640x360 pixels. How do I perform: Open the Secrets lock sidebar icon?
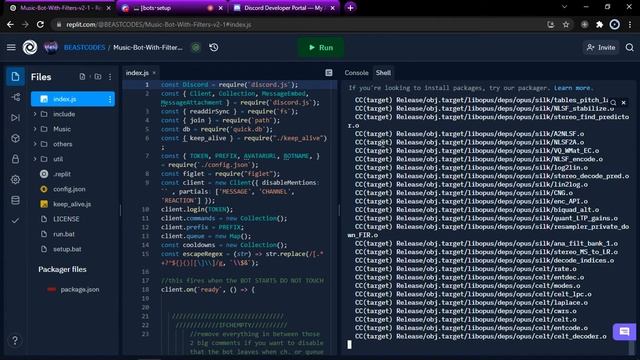[x=16, y=159]
